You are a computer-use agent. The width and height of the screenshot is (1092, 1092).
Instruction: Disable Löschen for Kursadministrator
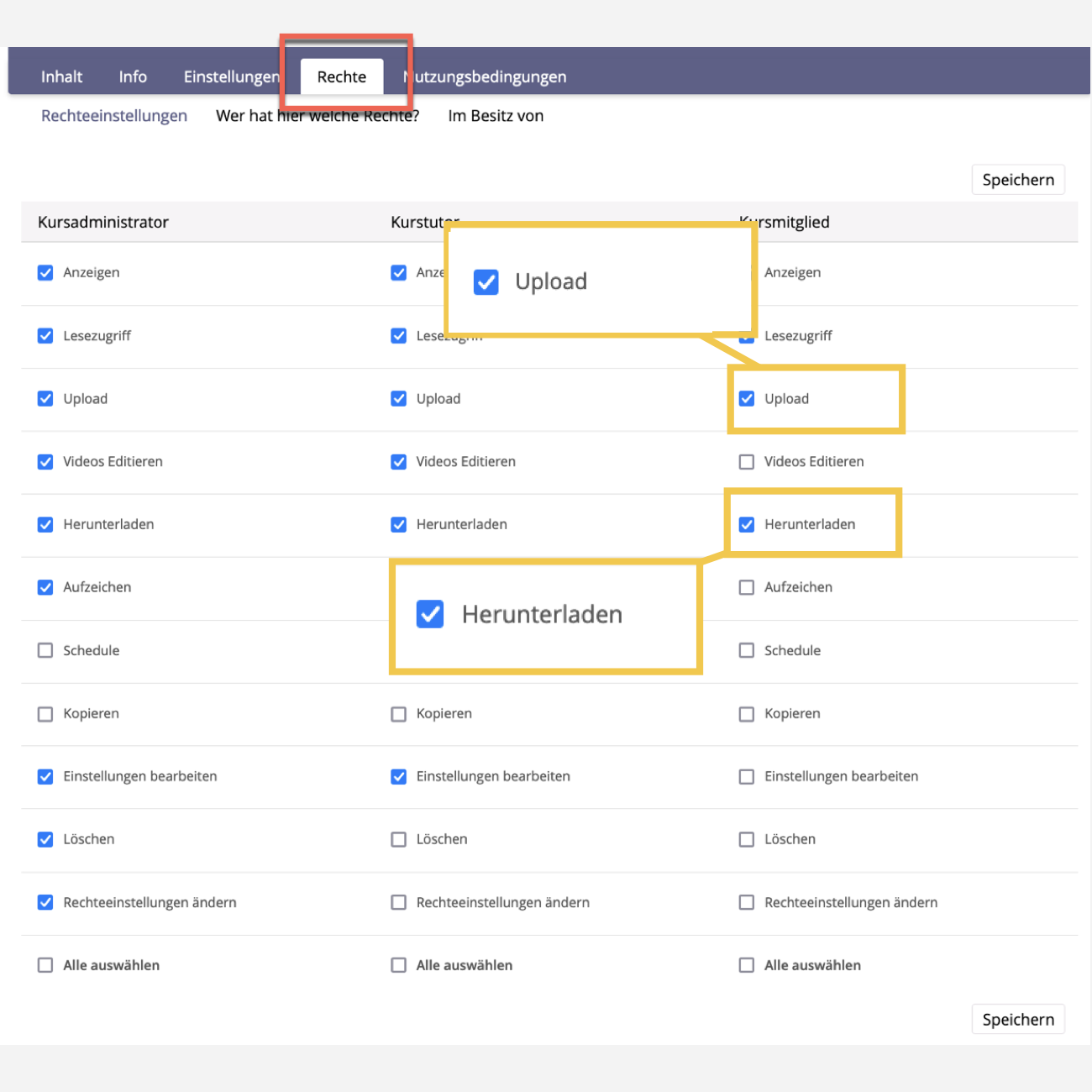coord(45,839)
